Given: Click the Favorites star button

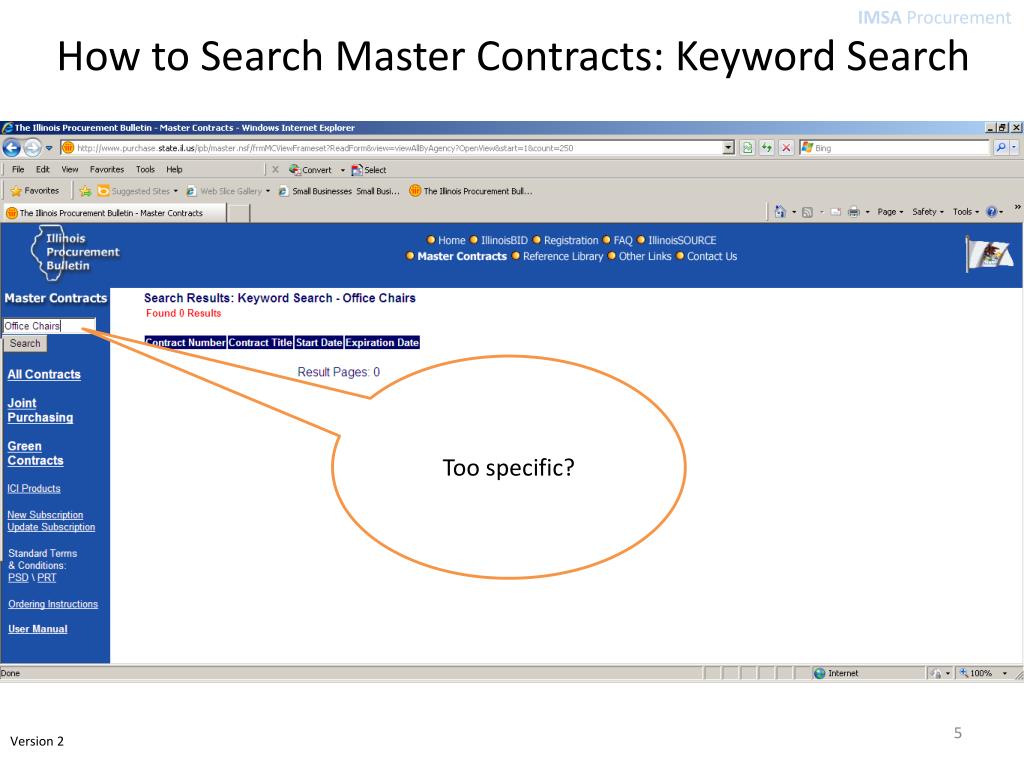Looking at the screenshot, I should pyautogui.click(x=35, y=191).
